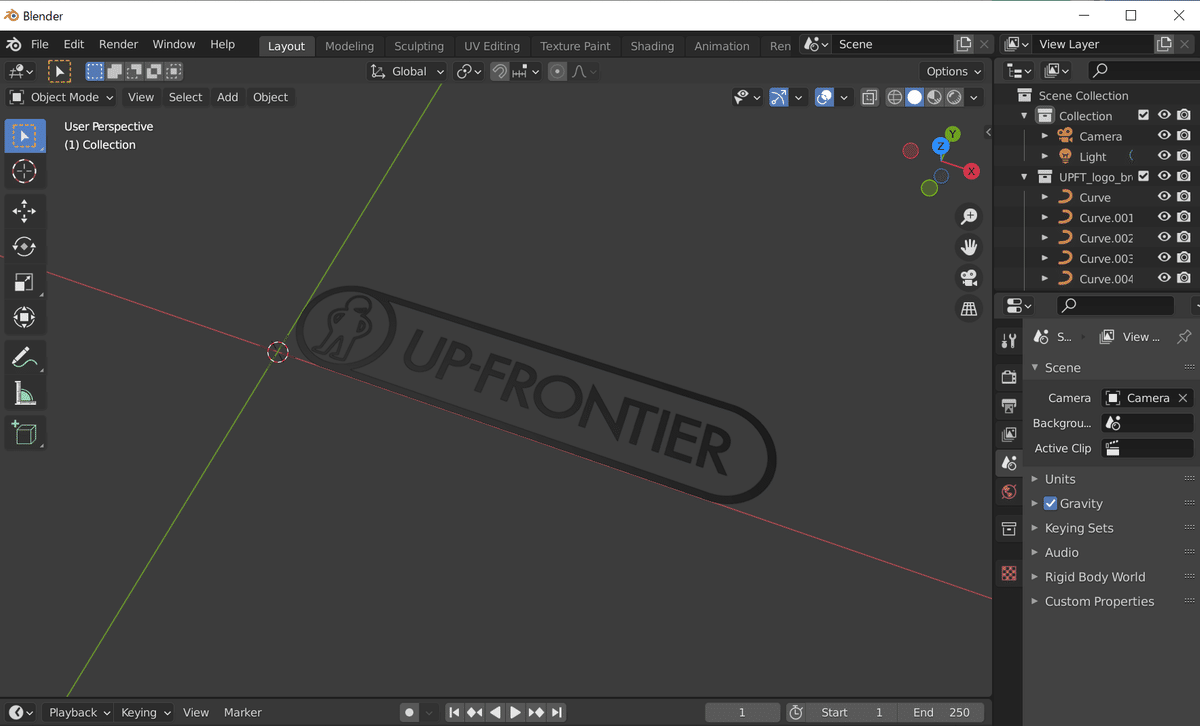The height and width of the screenshot is (726, 1200).
Task: Select the Transform tool
Action: 25,318
